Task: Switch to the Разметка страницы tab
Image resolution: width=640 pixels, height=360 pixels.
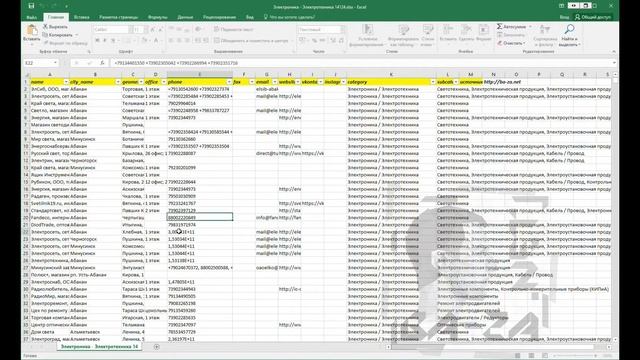Action: point(118,17)
